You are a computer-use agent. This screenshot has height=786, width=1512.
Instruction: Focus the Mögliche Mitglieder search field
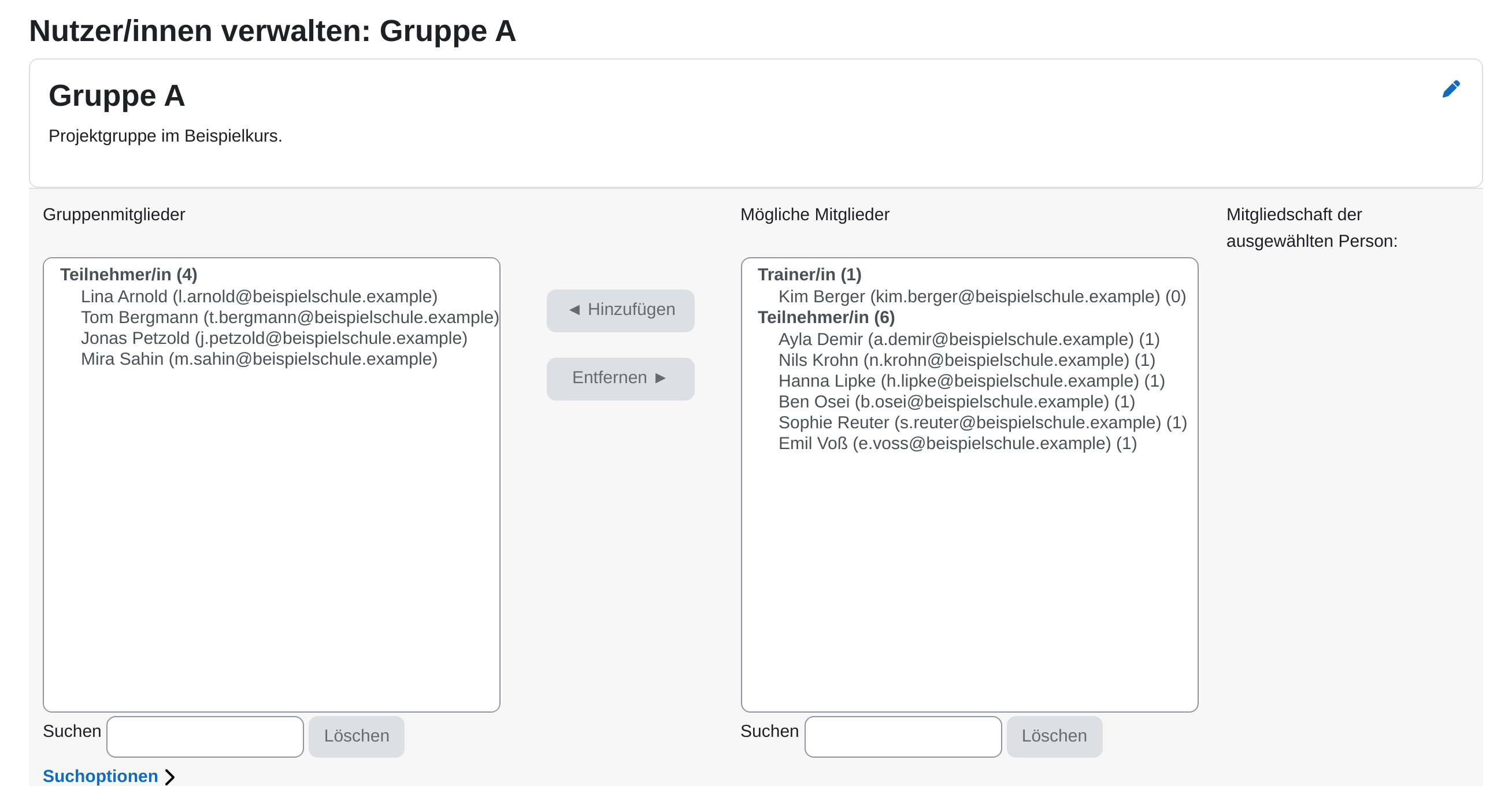(903, 736)
